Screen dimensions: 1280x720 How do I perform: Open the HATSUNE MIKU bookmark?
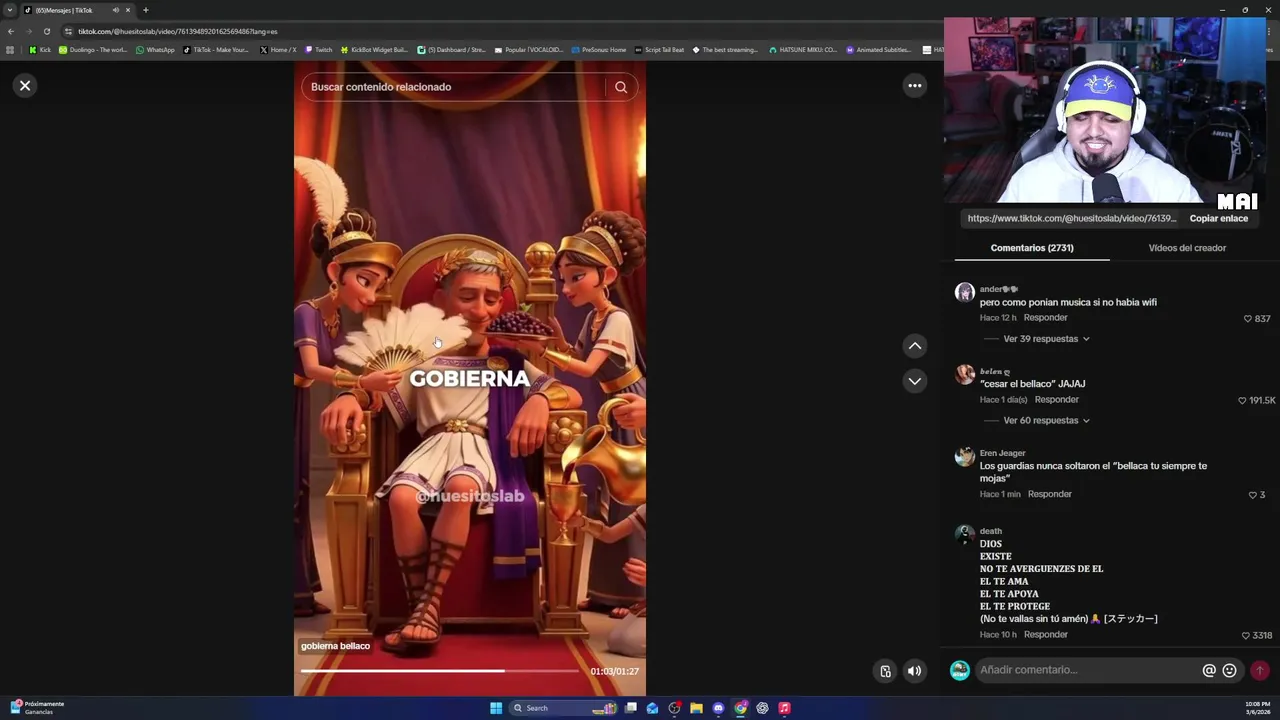(803, 50)
